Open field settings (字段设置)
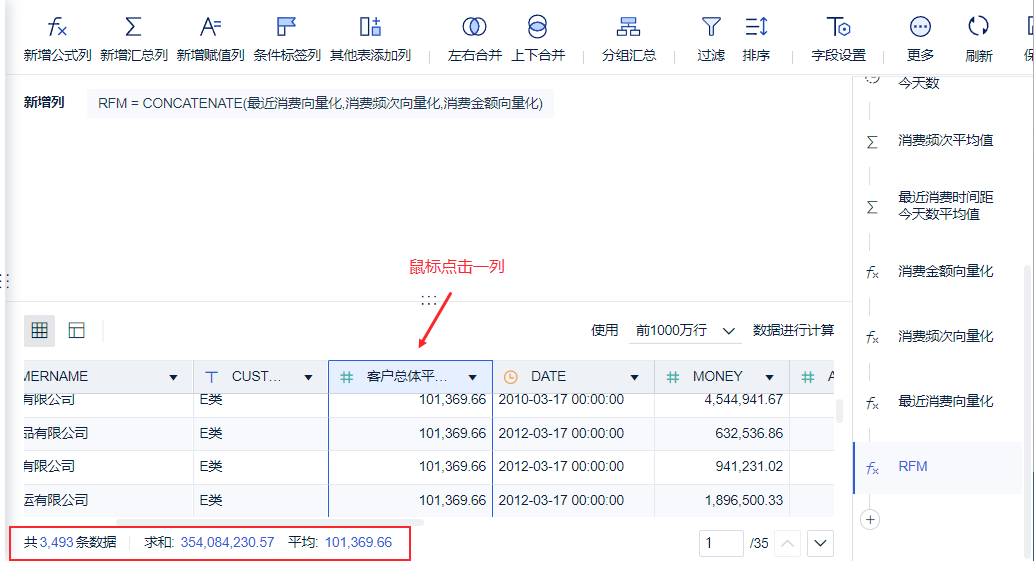Image resolution: width=1034 pixels, height=561 pixels. click(838, 40)
